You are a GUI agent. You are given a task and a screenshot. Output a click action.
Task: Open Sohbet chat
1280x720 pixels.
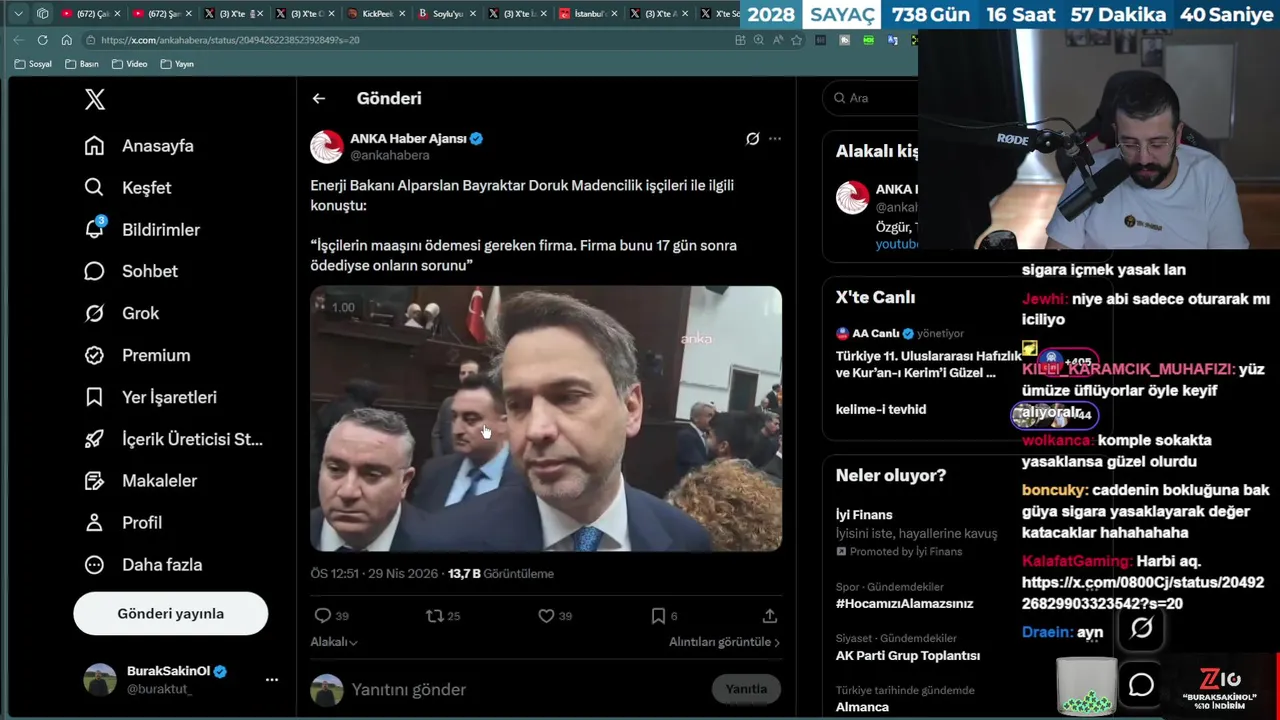(x=131, y=272)
